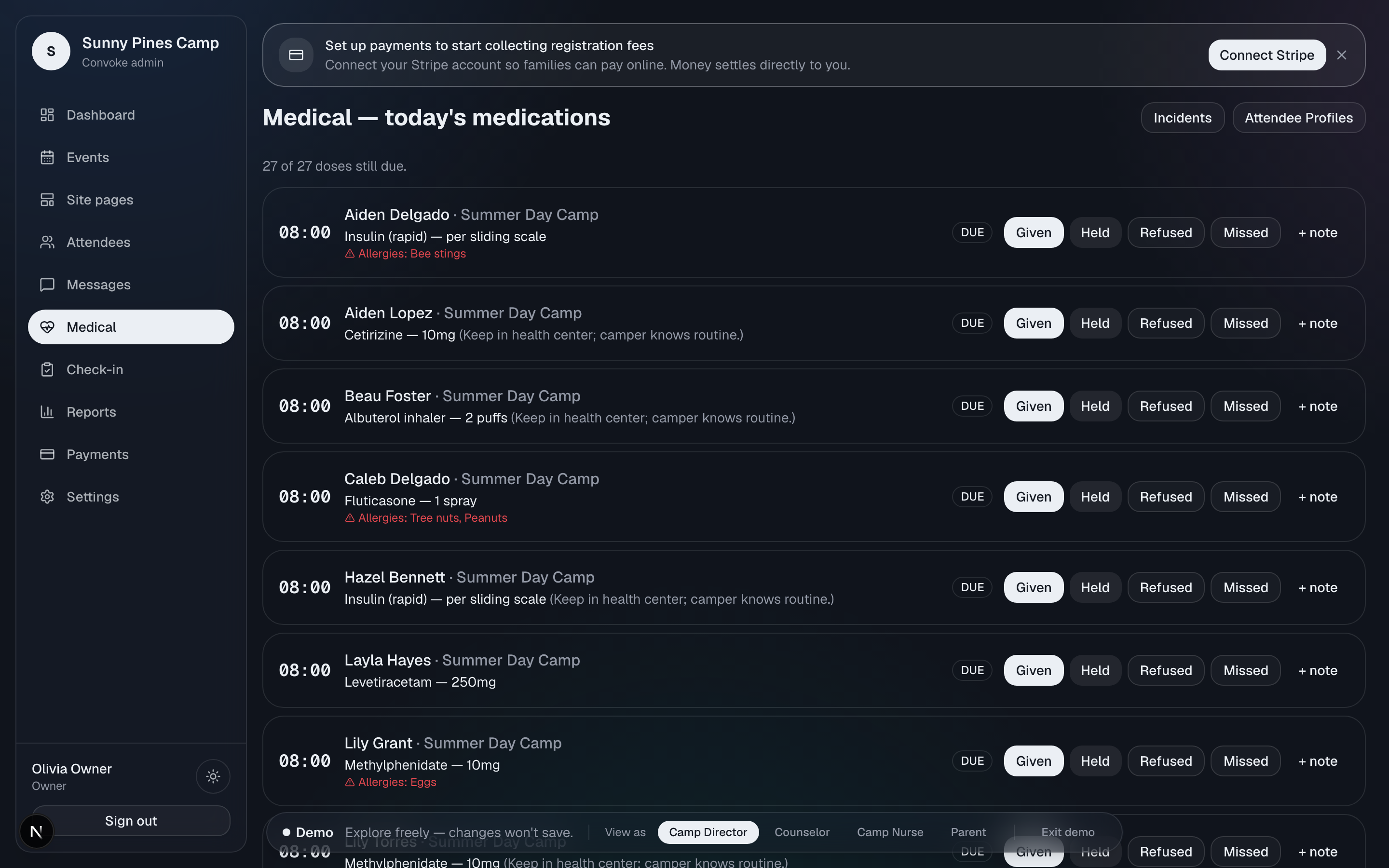The image size is (1389, 868).
Task: Click the Reports bar chart icon
Action: [47, 412]
